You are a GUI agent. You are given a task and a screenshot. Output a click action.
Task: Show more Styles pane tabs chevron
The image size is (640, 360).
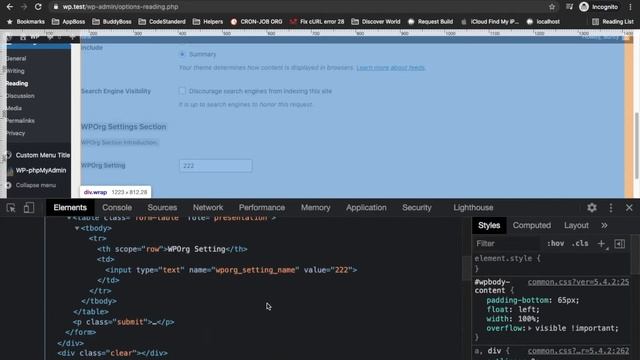(x=604, y=226)
